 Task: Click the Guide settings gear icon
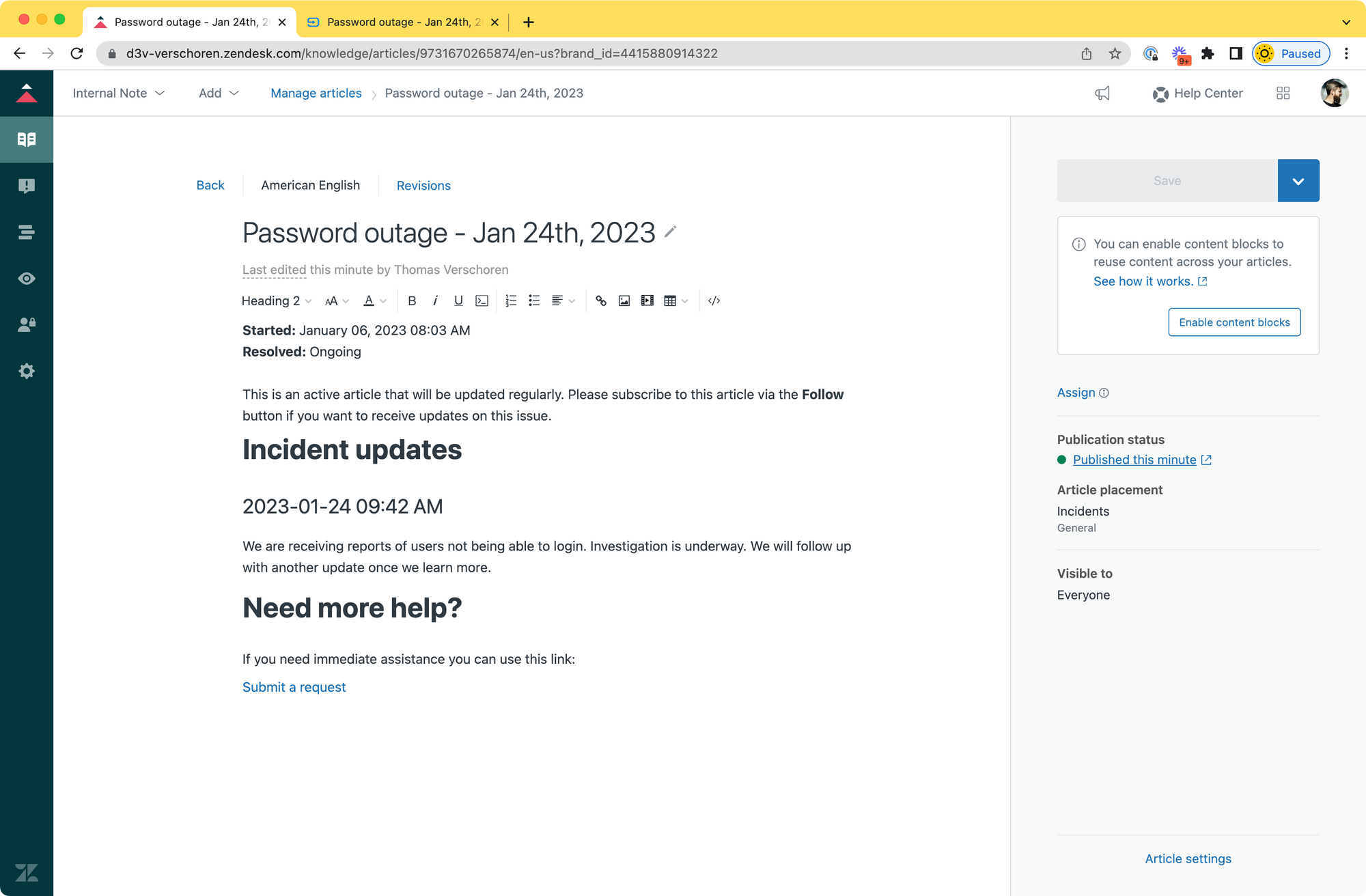pyautogui.click(x=27, y=372)
